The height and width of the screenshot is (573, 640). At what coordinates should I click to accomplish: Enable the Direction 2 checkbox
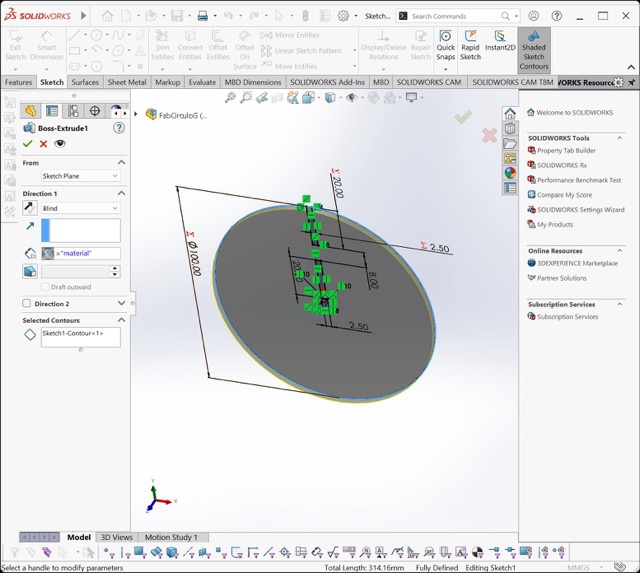(27, 304)
